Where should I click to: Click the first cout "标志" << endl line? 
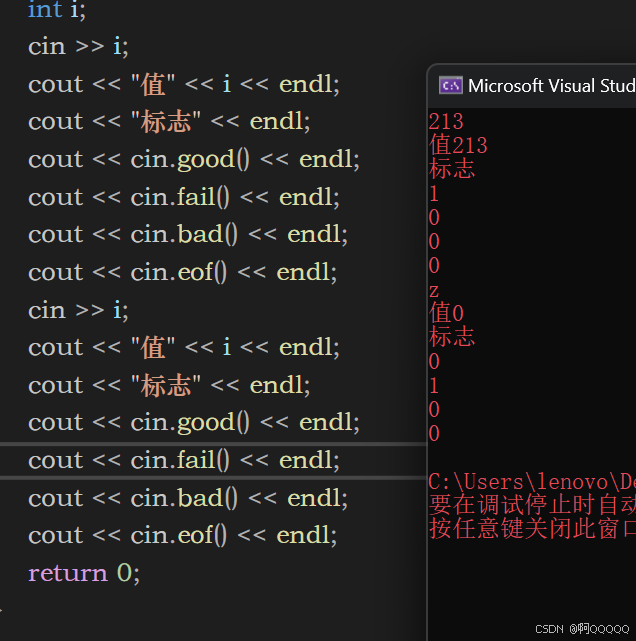coord(169,122)
